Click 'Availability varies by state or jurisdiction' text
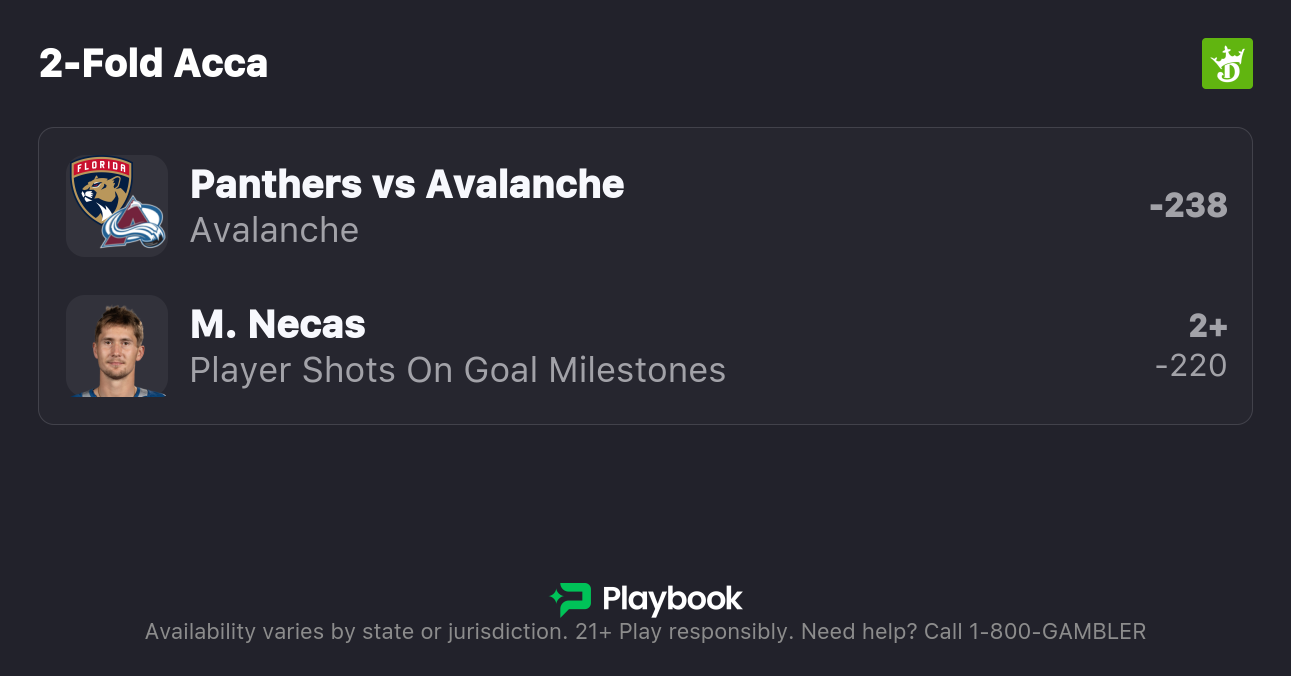The image size is (1291, 676). tap(355, 632)
